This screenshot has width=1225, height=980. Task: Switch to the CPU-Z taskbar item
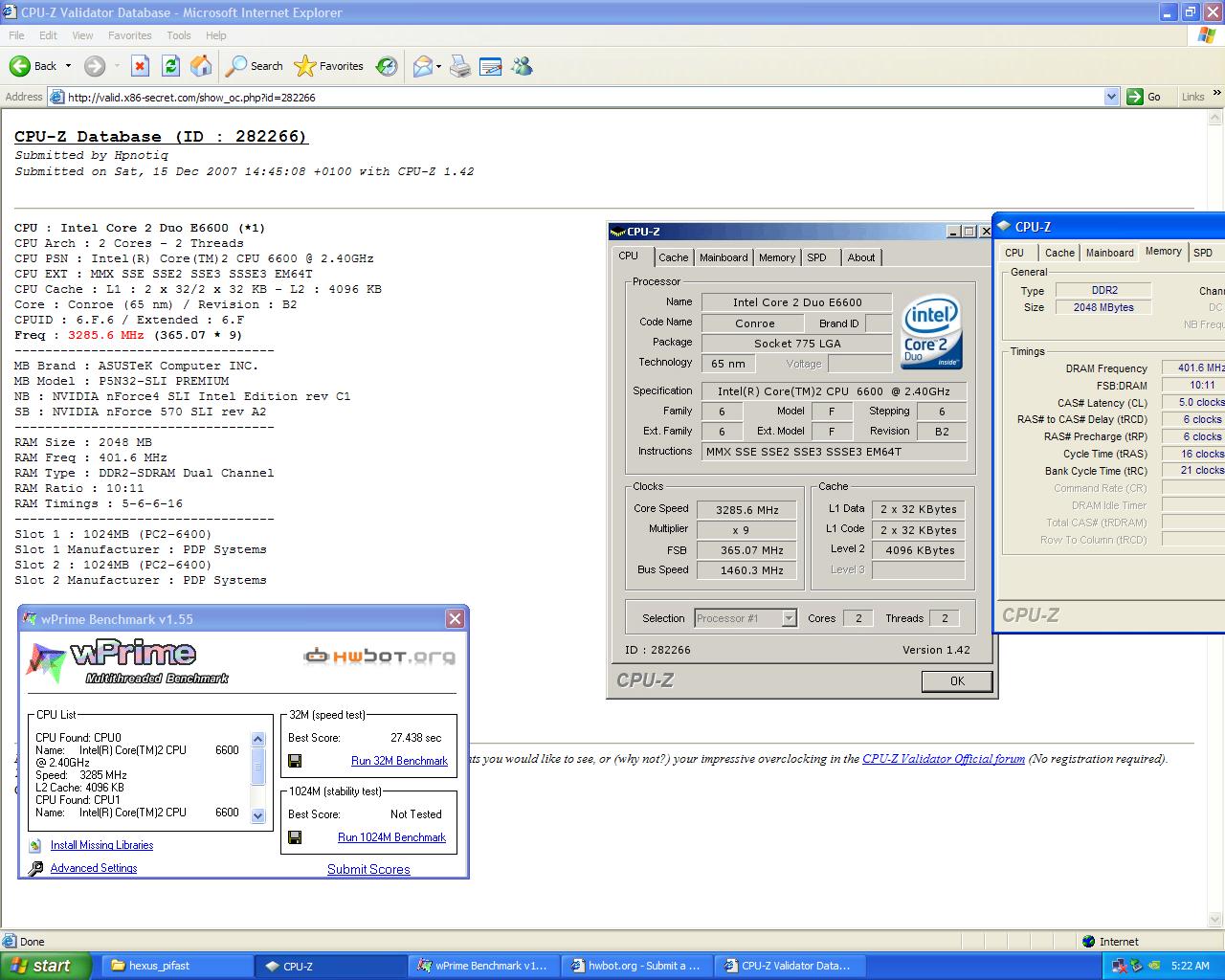[328, 966]
